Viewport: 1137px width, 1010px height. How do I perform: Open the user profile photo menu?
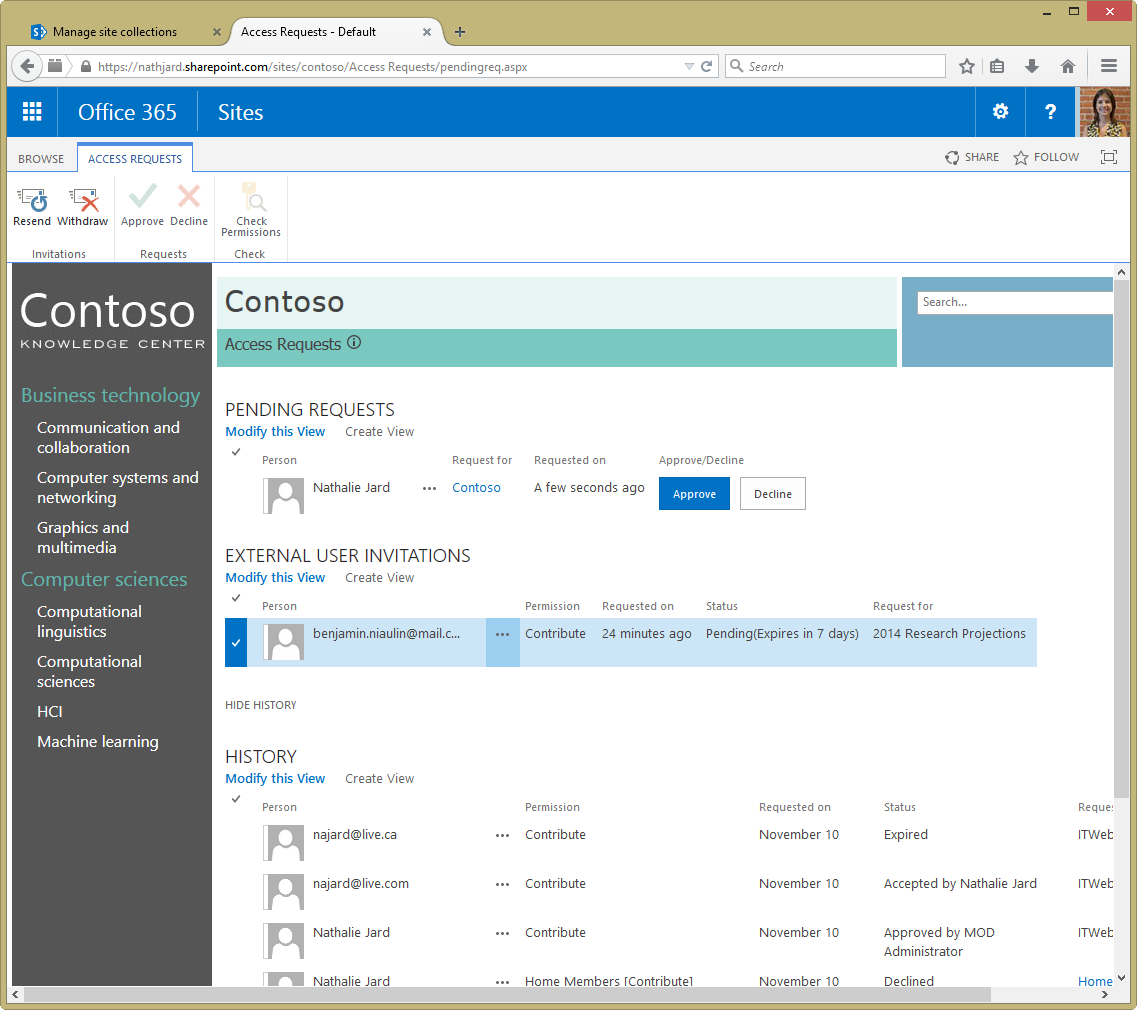(1104, 112)
